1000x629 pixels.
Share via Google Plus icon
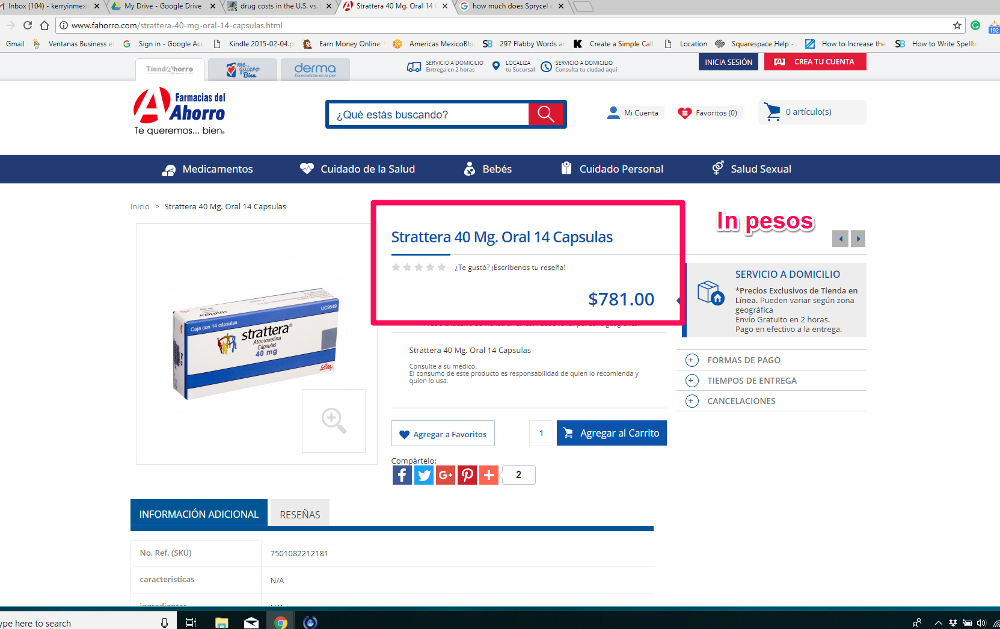click(445, 475)
